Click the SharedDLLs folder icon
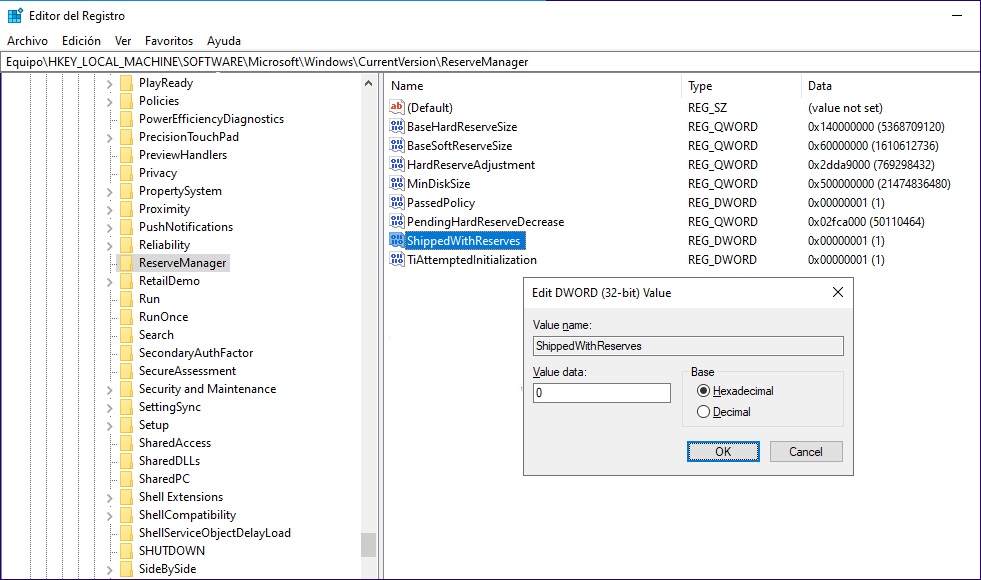The height and width of the screenshot is (580, 981). (126, 461)
